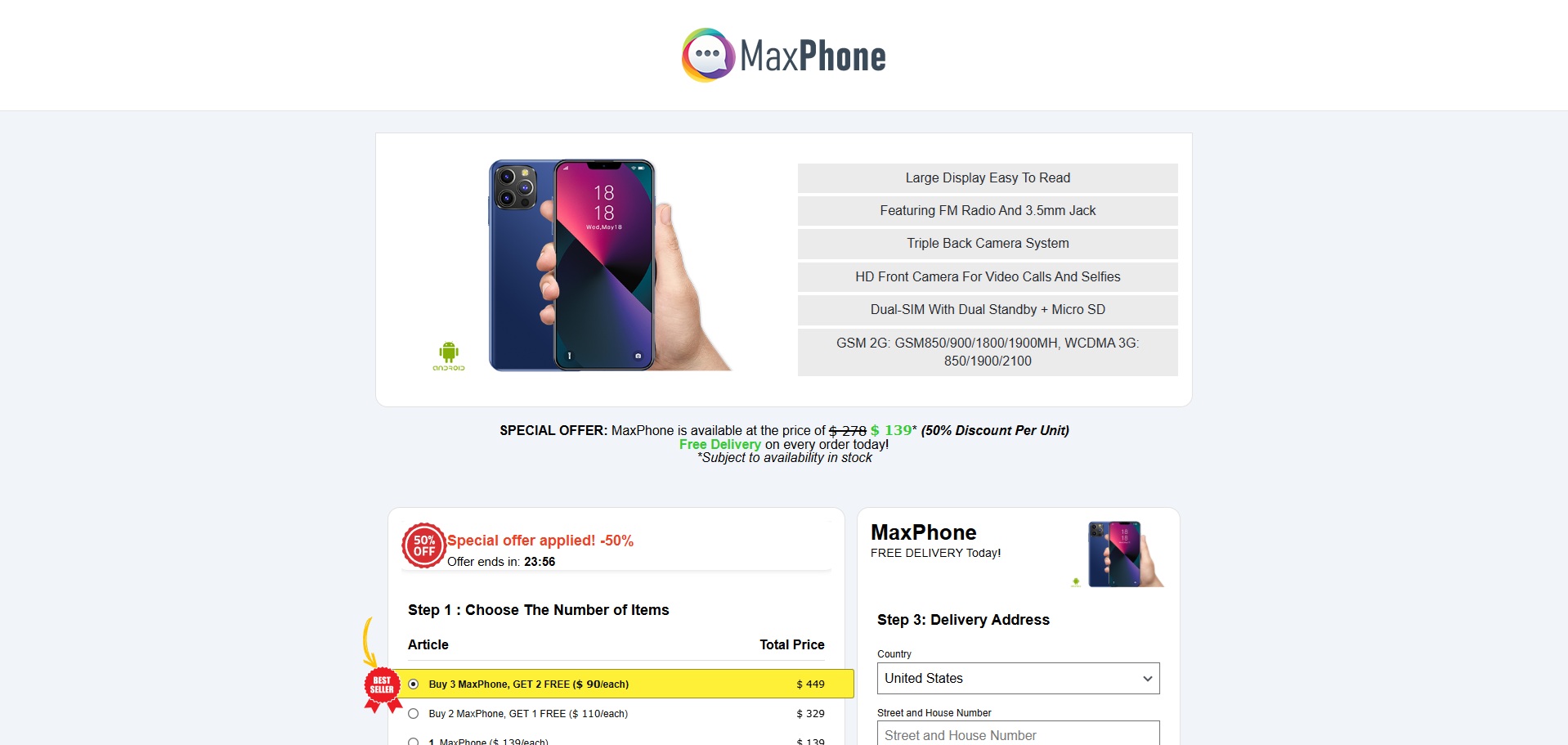Click the MaxPhone chat bubble logo icon
This screenshot has height=745, width=1568.
click(708, 55)
